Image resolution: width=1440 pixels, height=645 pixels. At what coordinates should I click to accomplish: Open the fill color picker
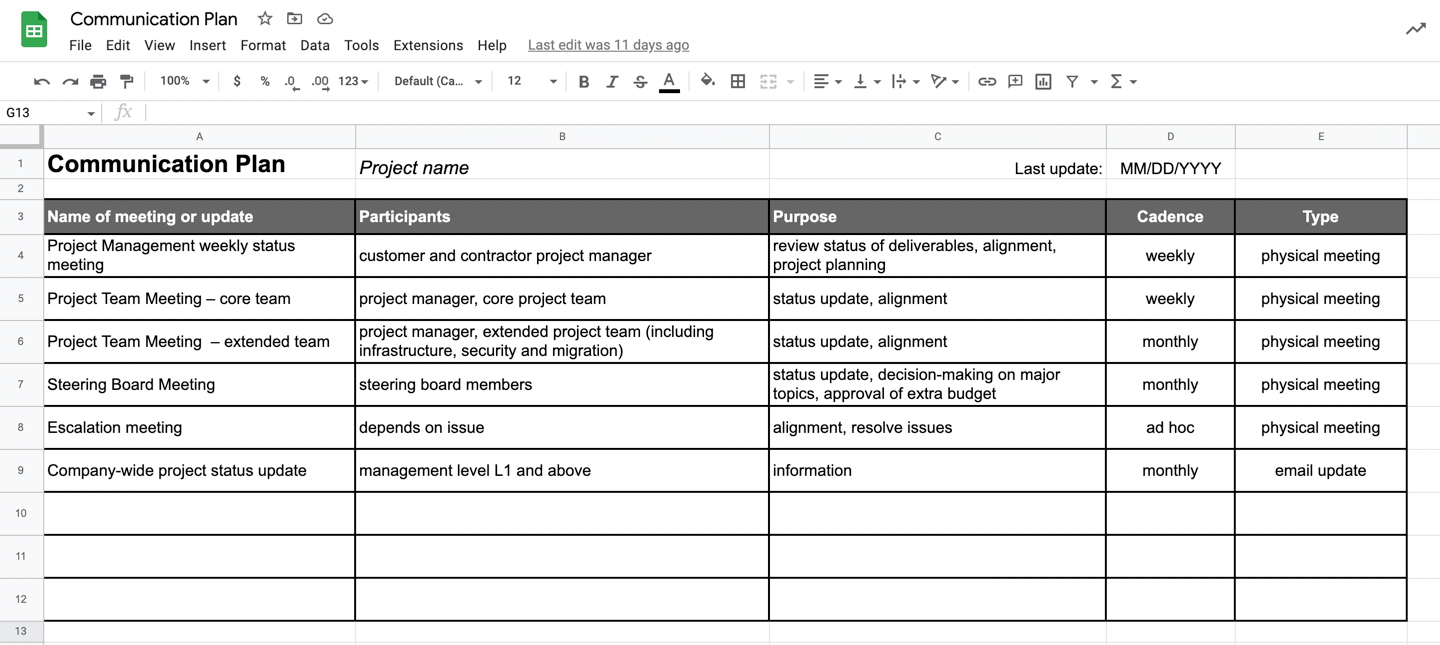pos(707,82)
